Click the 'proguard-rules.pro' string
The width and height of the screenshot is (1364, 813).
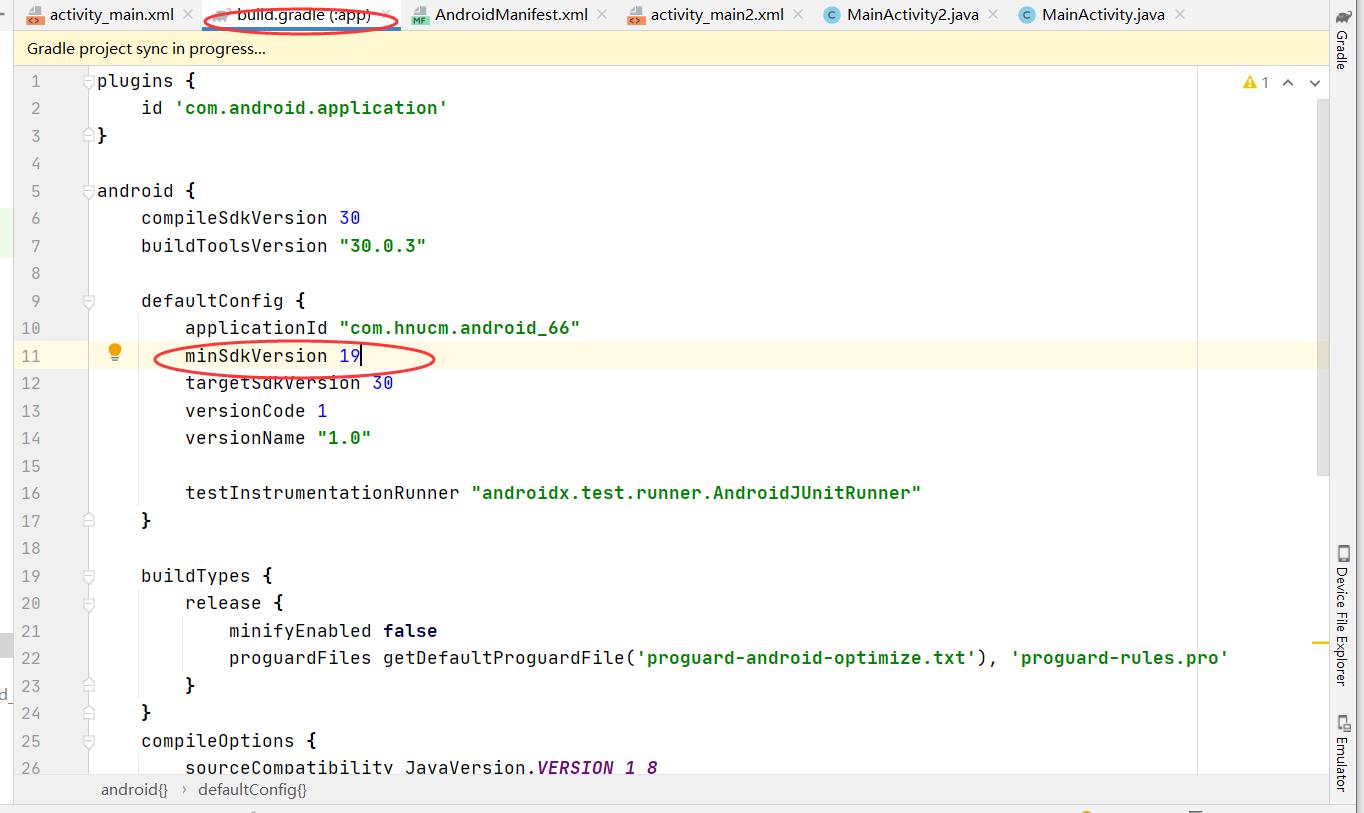1119,658
